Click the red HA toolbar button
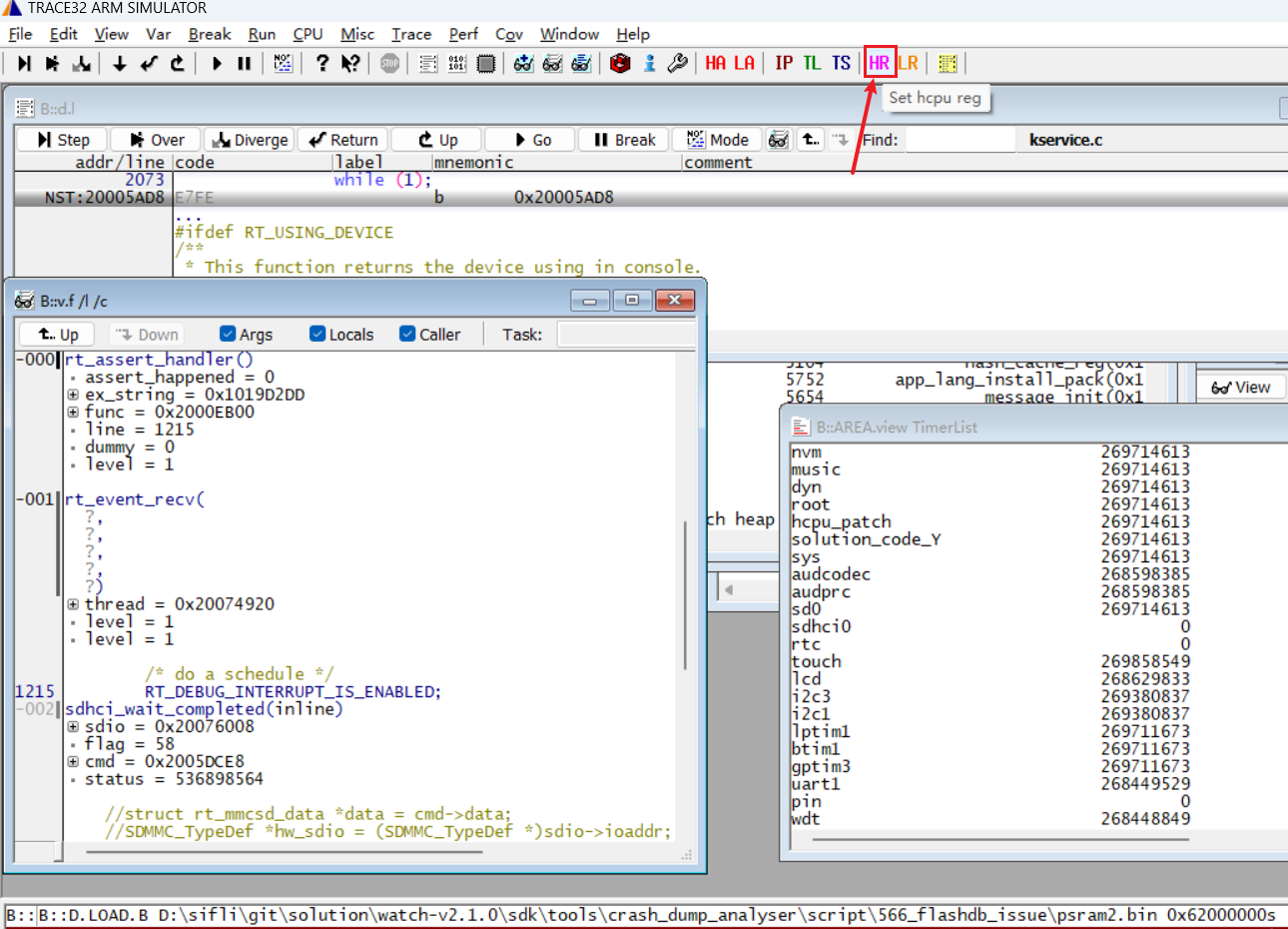1288x929 pixels. [x=716, y=63]
